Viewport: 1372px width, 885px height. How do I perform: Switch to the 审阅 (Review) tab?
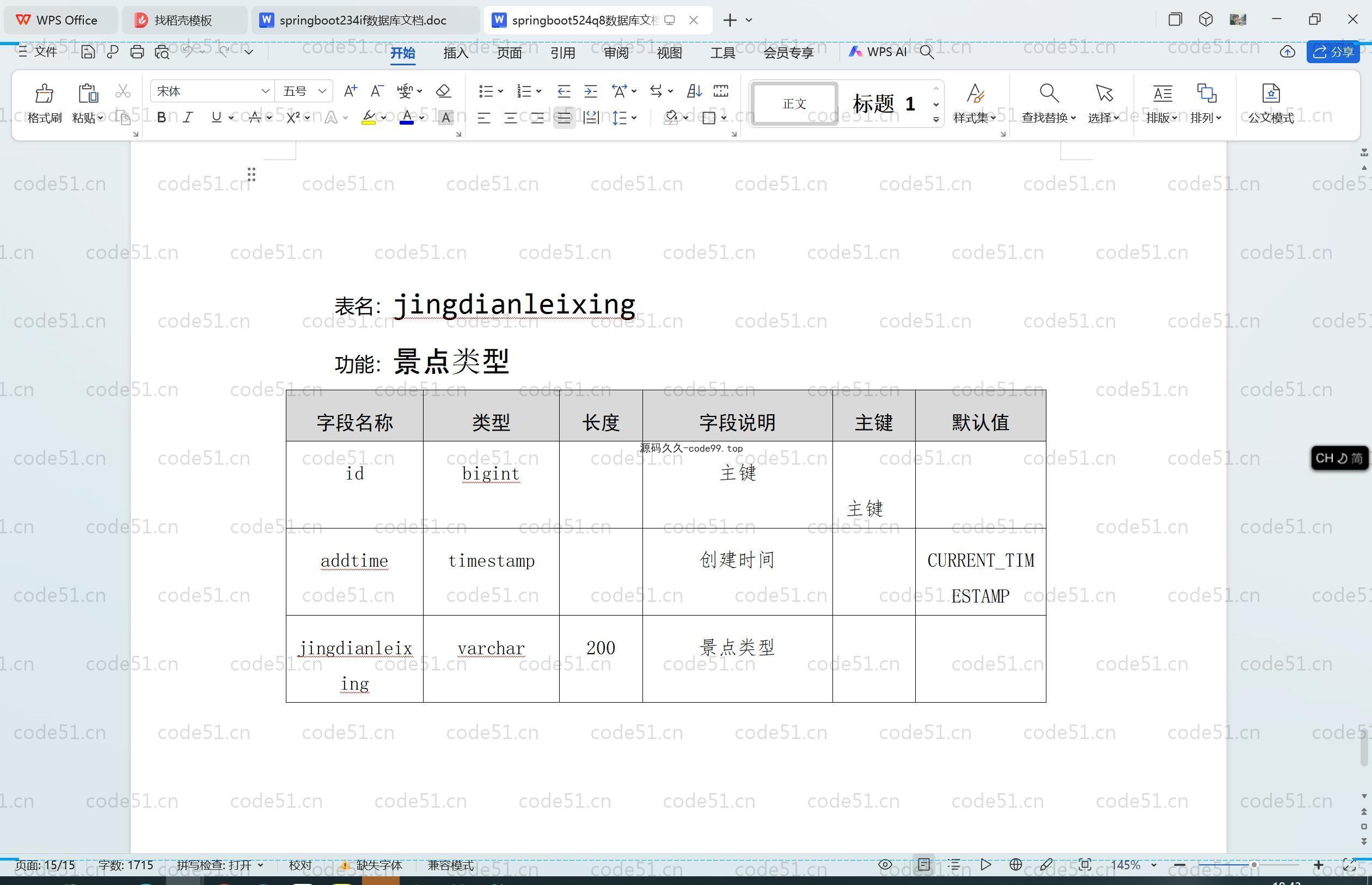click(x=616, y=53)
